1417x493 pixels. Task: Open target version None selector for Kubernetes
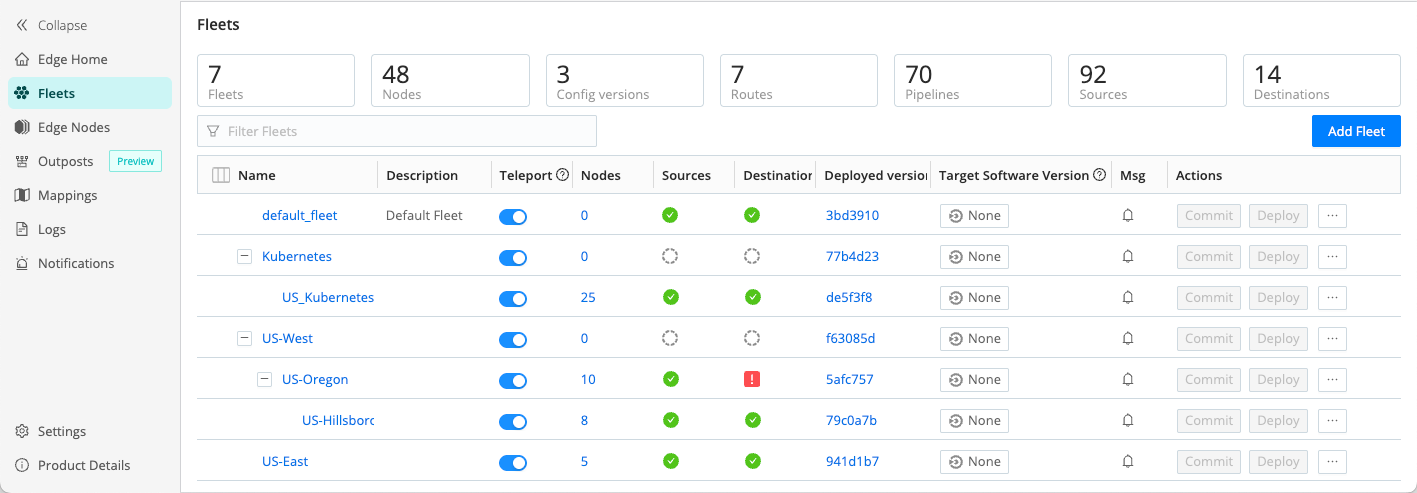point(974,257)
